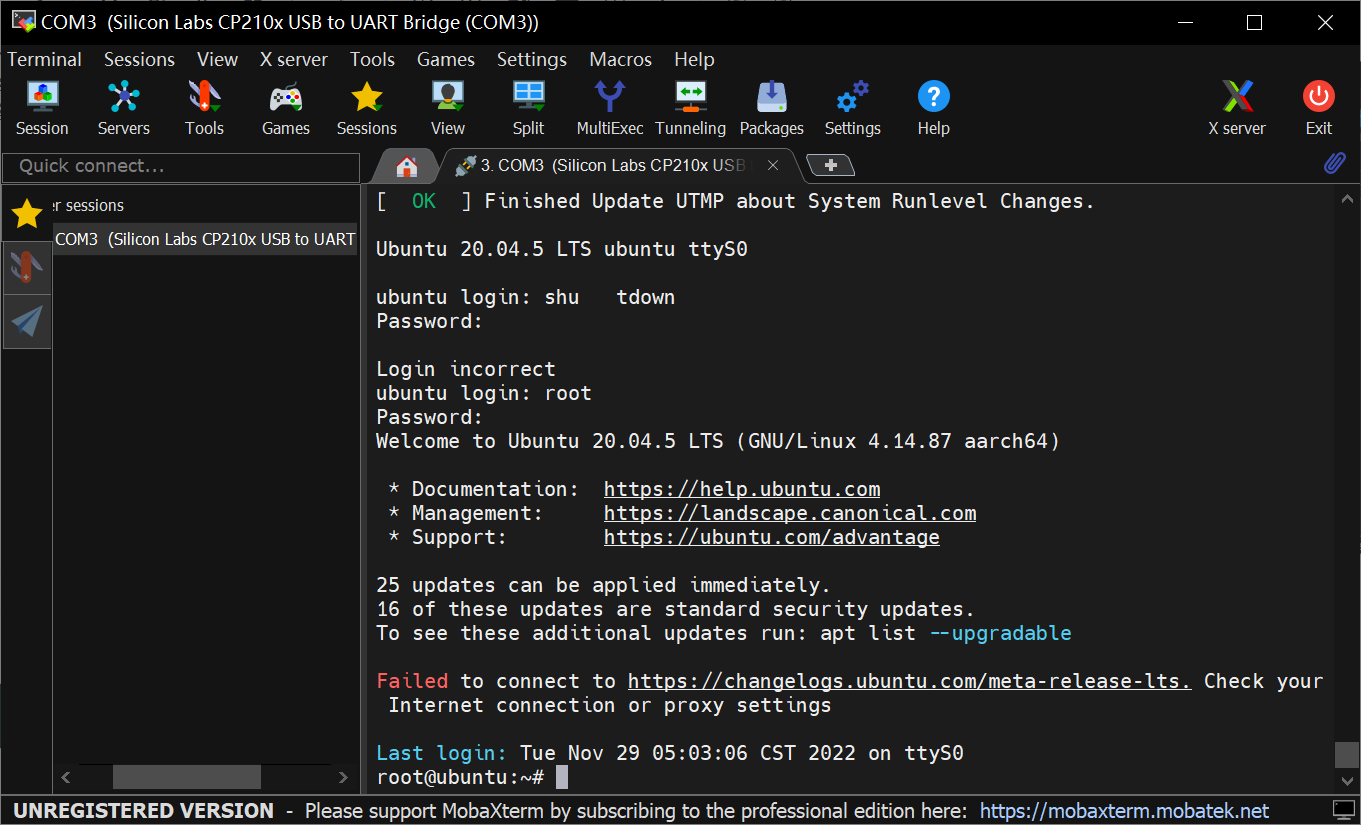Image resolution: width=1361 pixels, height=825 pixels.
Task: Click the root@ubuntu:~# prompt line
Action: coord(460,777)
